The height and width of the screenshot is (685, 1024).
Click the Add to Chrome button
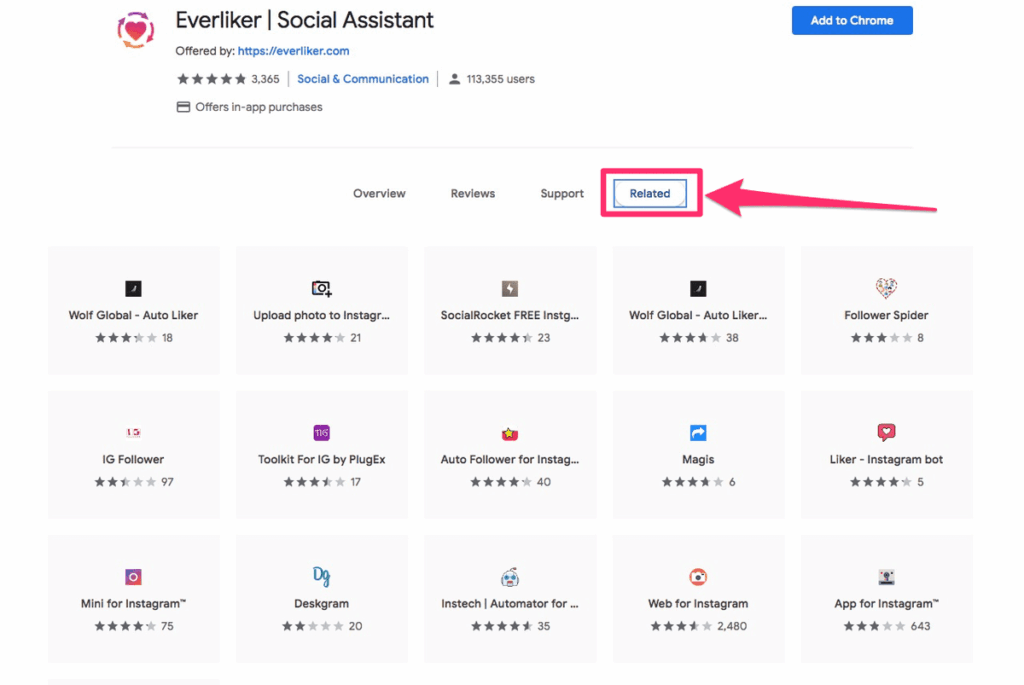852,20
